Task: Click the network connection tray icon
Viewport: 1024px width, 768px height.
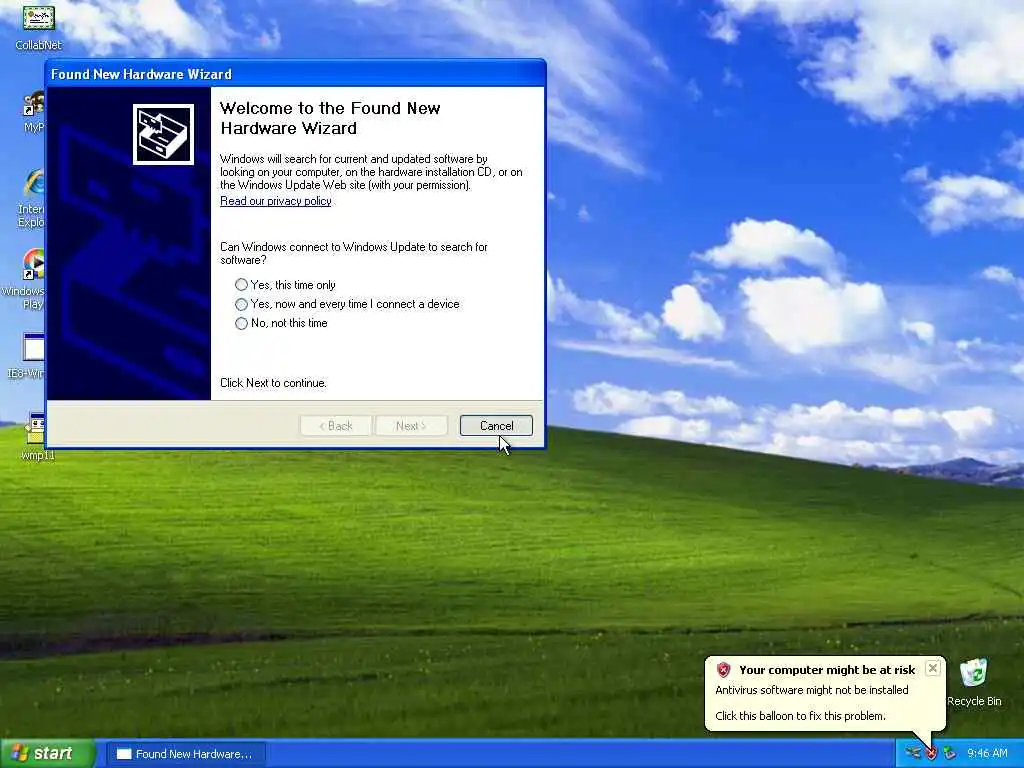Action: [x=913, y=754]
